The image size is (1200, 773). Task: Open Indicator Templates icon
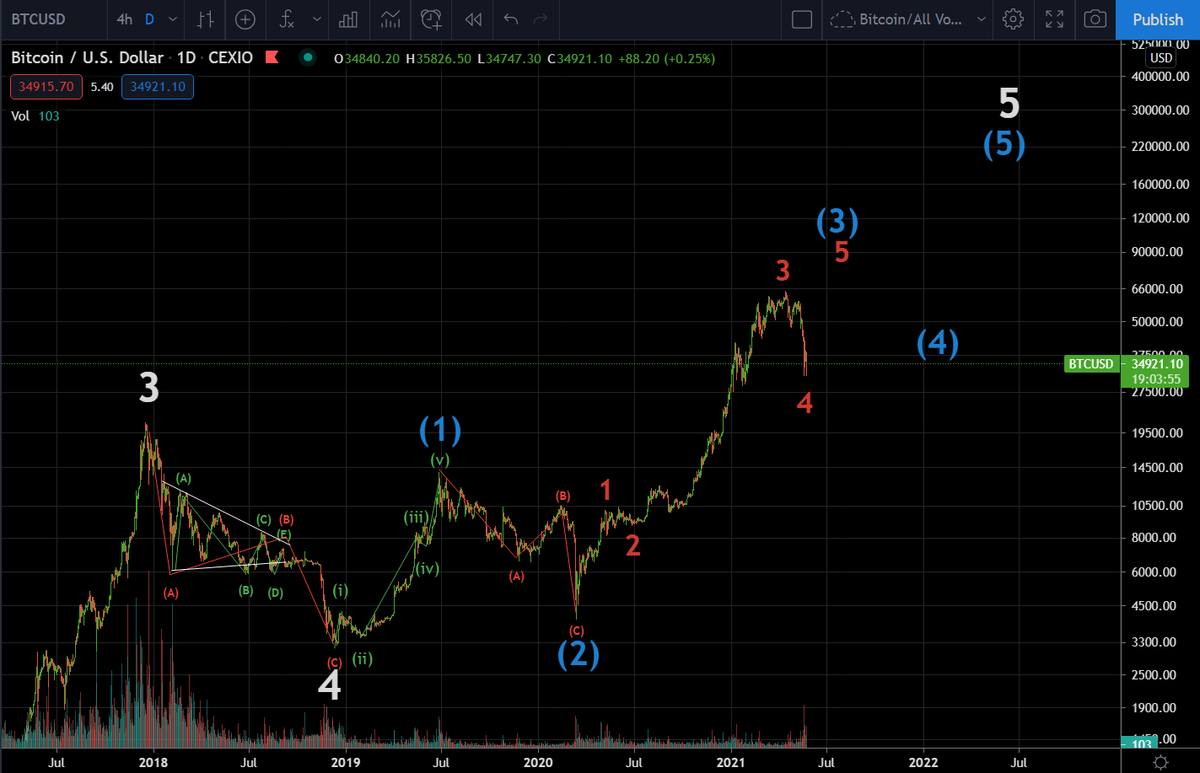[390, 19]
